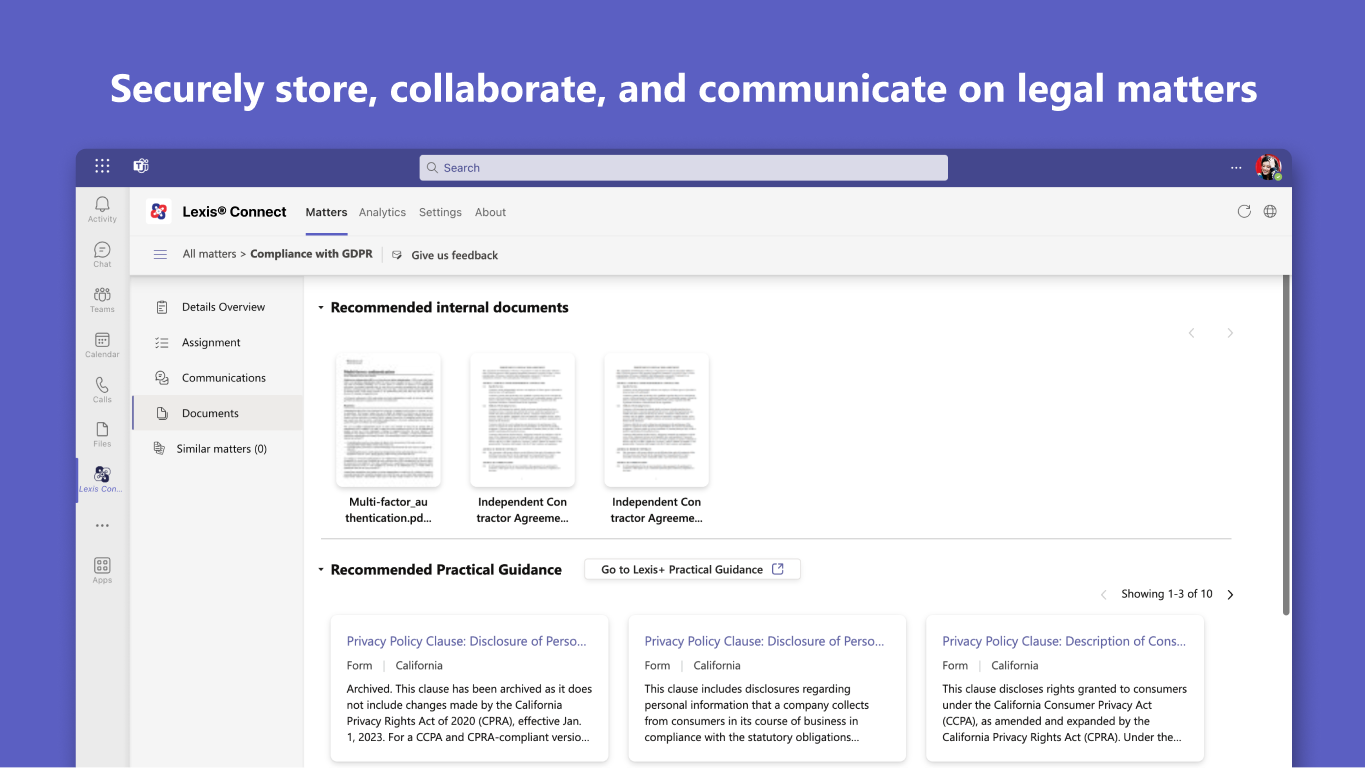This screenshot has height=768, width=1366.
Task: Collapse Recommended internal documents section
Action: pos(321,308)
